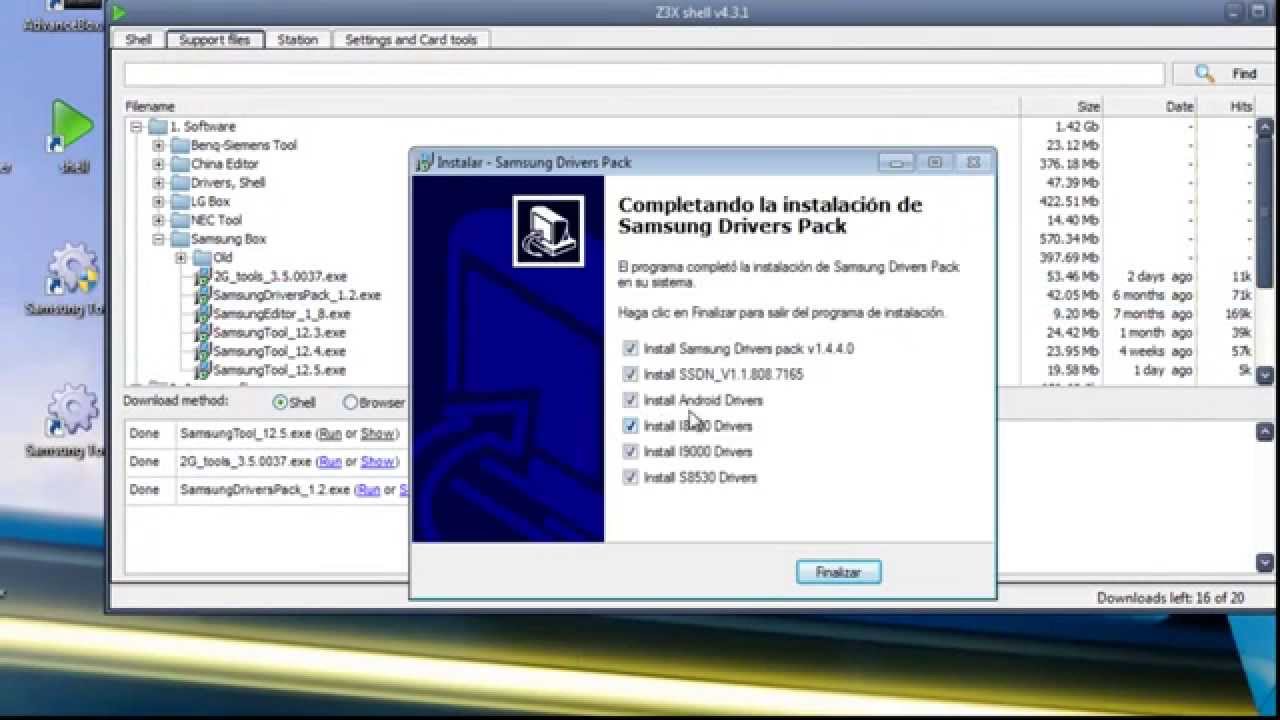
Task: Sort by the Date column header
Action: click(1150, 106)
